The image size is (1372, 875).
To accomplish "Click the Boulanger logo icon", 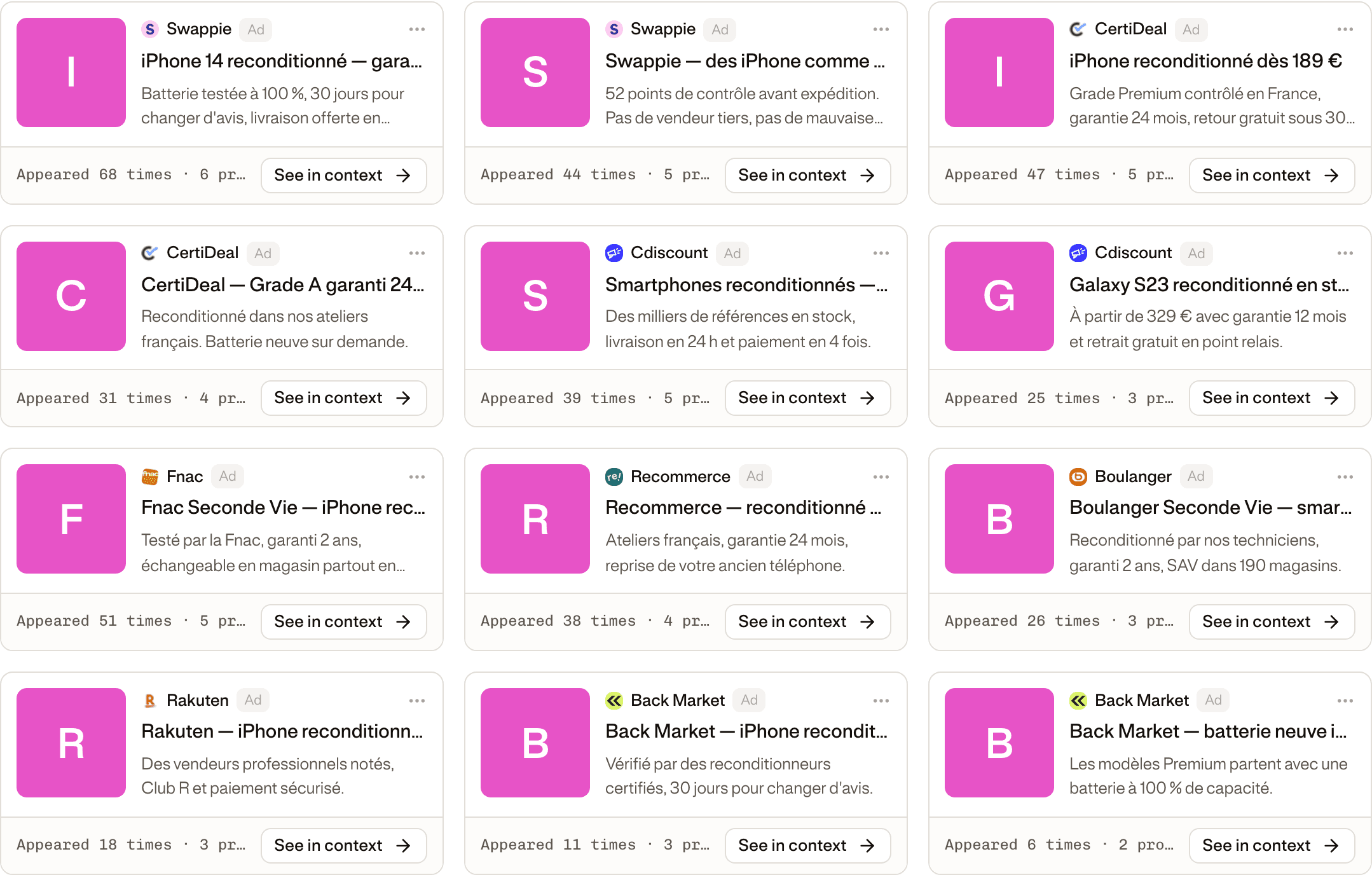I will [x=1078, y=476].
